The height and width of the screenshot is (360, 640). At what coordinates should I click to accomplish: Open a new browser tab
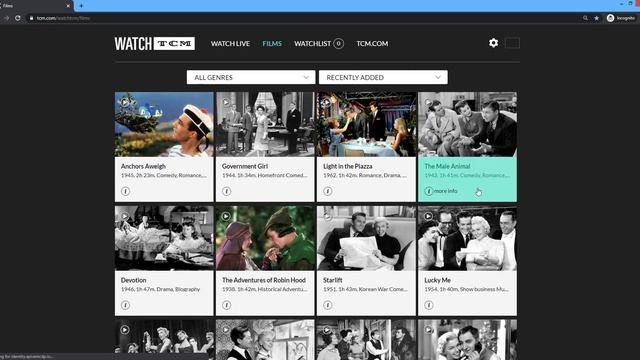pos(81,6)
